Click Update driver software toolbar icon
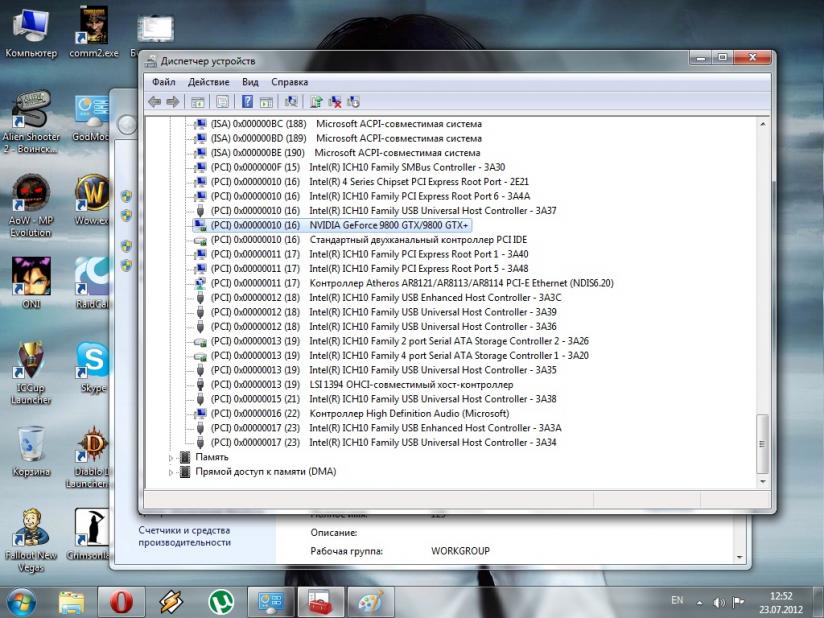824x618 pixels. [x=316, y=101]
